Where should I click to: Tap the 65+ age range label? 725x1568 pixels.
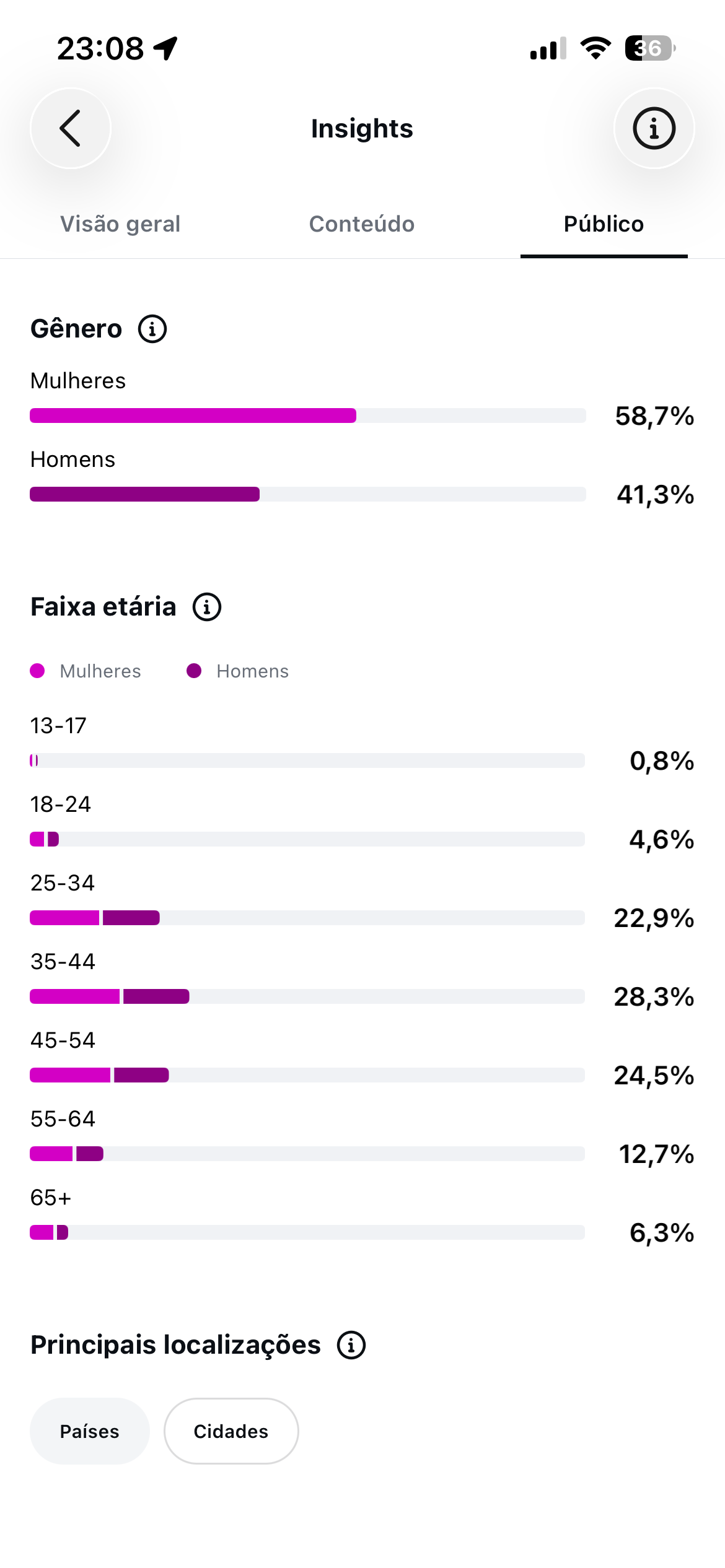[x=51, y=1198]
